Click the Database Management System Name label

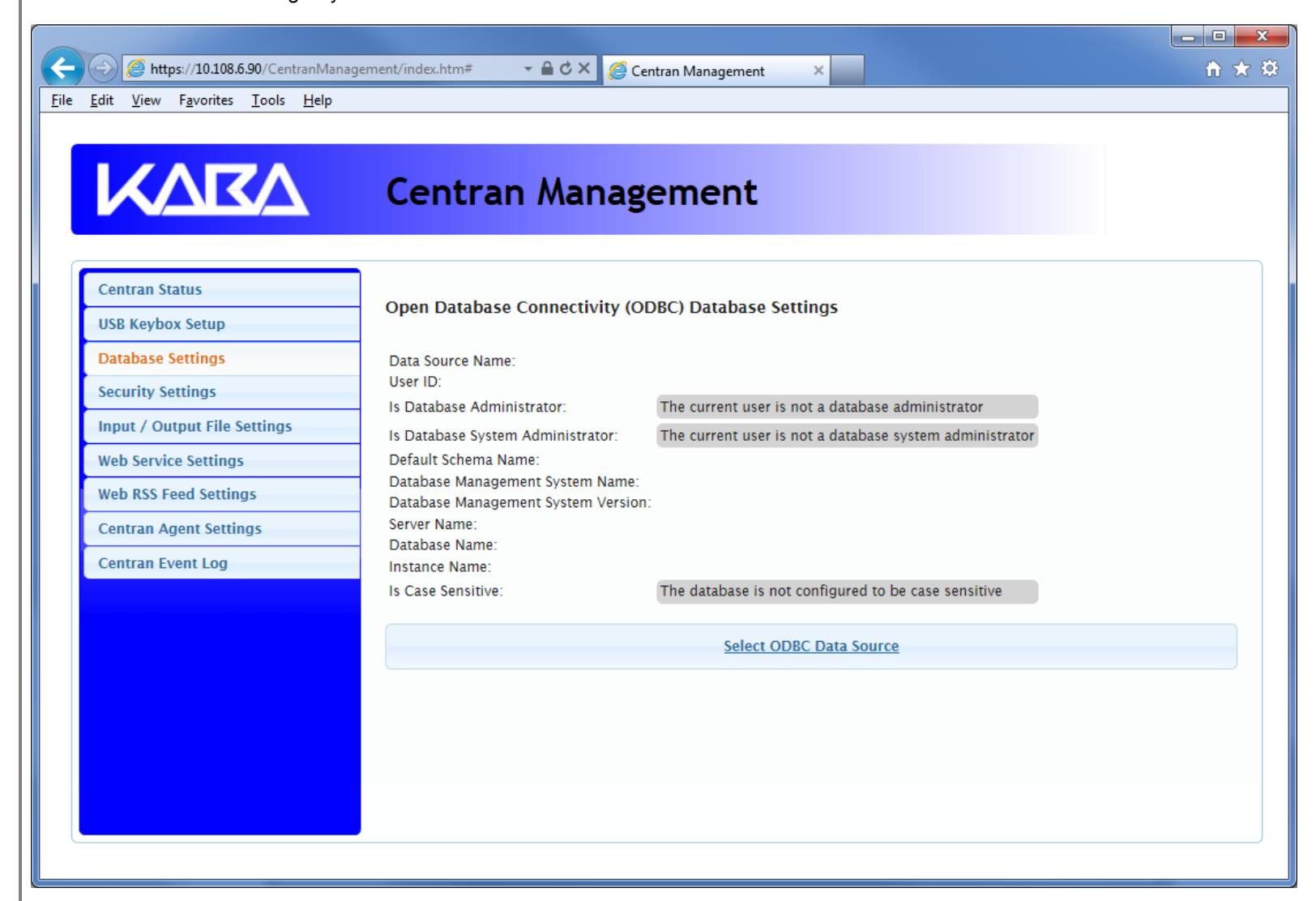(514, 482)
